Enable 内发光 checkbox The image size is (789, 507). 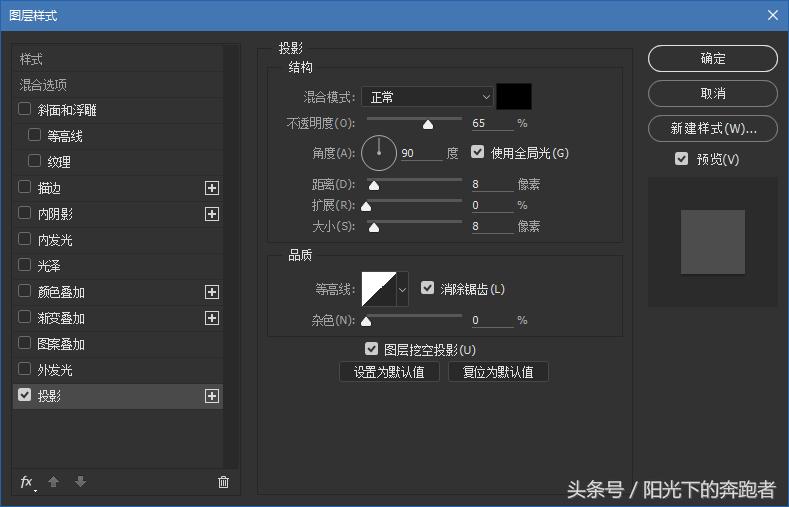tap(24, 239)
